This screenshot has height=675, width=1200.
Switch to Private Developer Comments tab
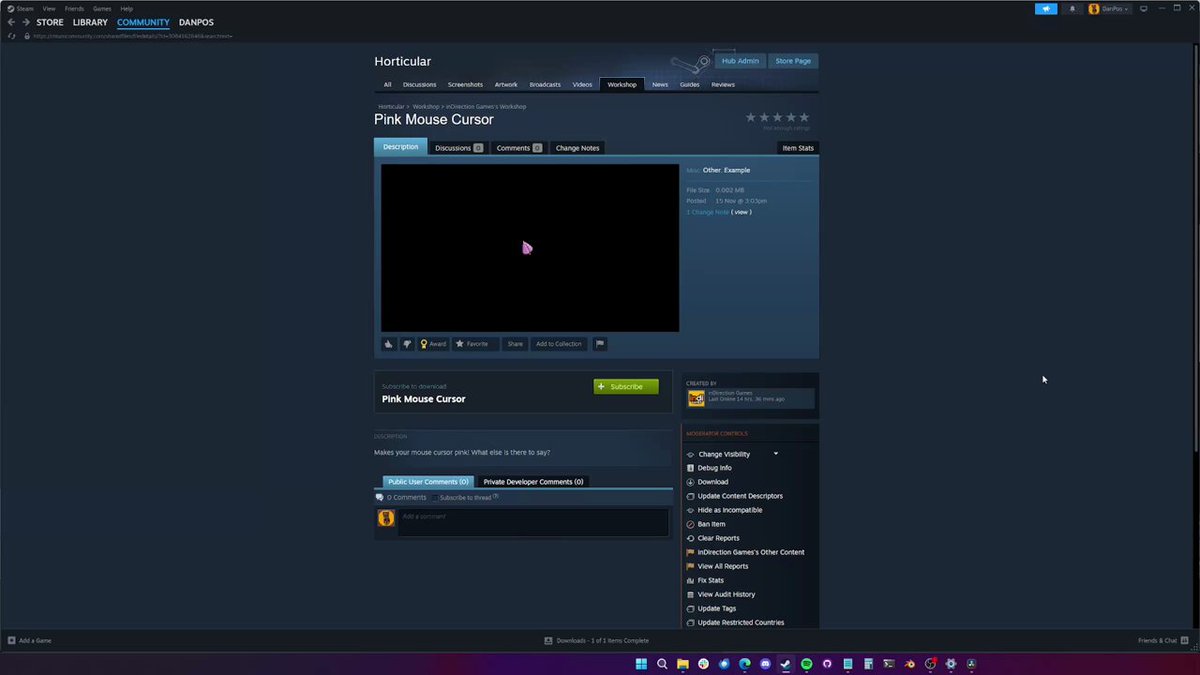533,482
